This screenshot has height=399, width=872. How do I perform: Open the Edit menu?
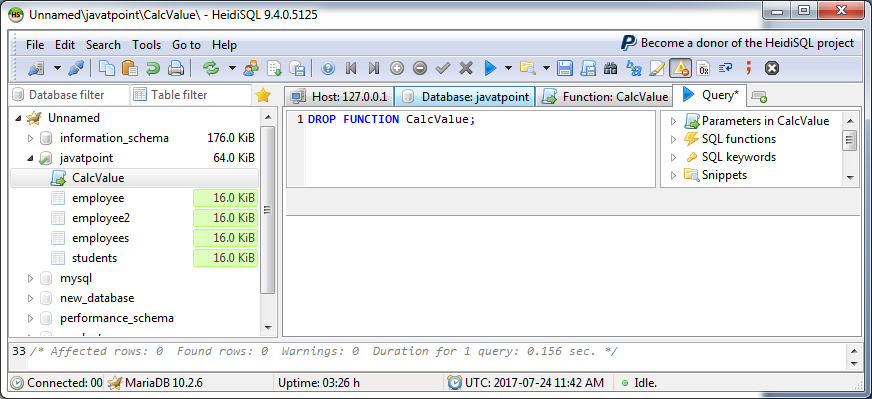coord(65,45)
